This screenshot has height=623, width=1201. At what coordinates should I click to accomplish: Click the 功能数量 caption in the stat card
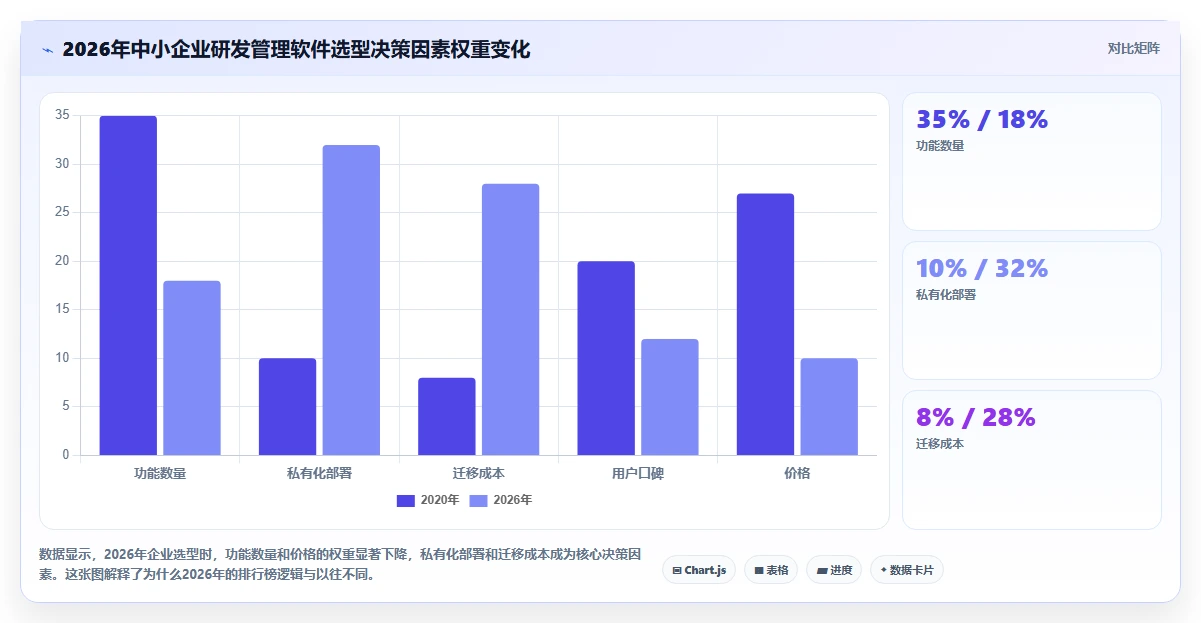click(940, 146)
